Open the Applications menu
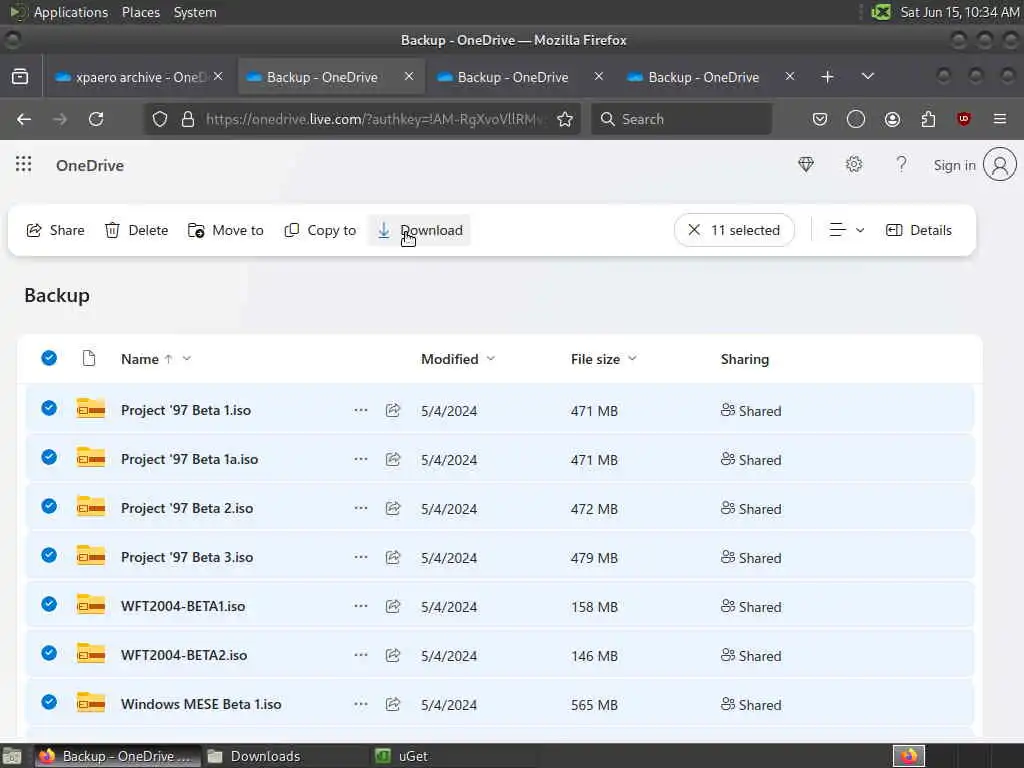This screenshot has height=768, width=1024. coord(71,12)
